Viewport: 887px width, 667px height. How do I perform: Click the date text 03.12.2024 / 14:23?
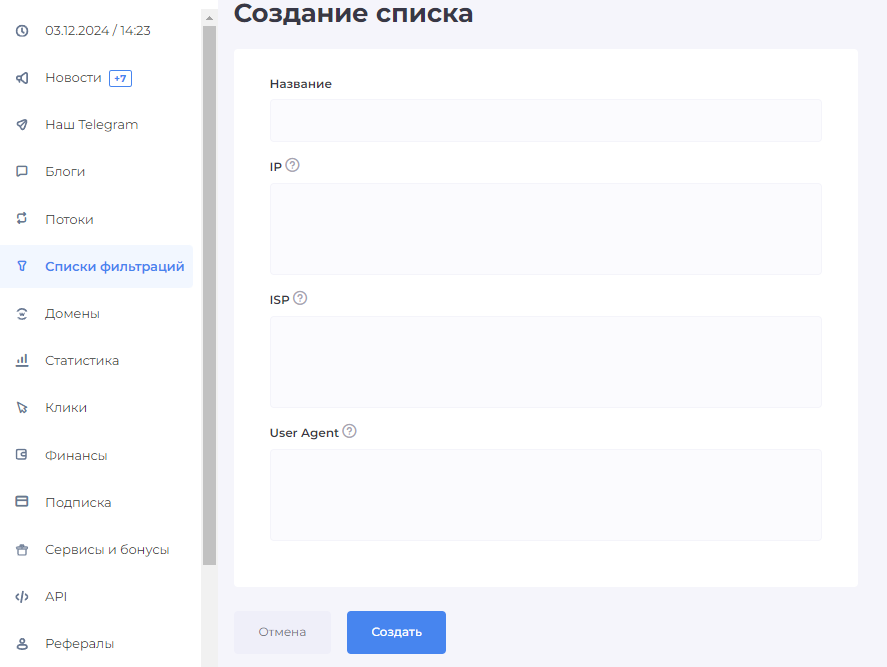tap(98, 31)
